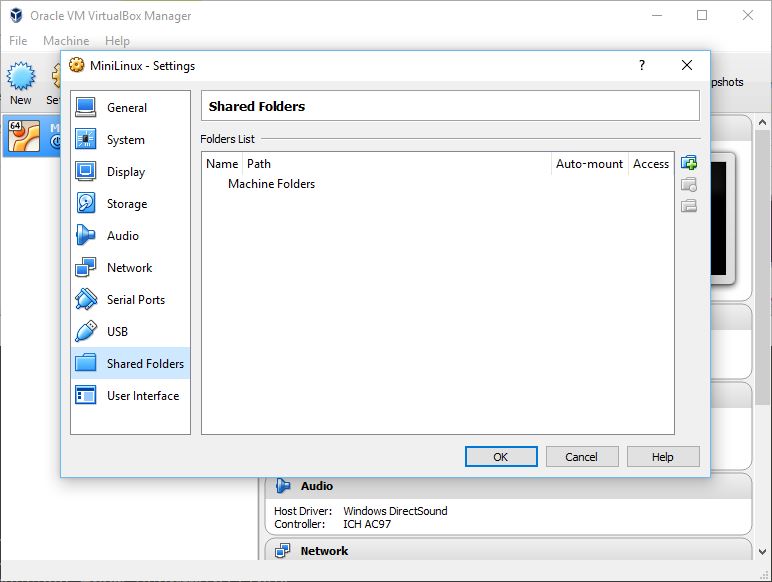Screen dimensions: 772x582
Task: Click the Help button in dialog
Action: (663, 457)
